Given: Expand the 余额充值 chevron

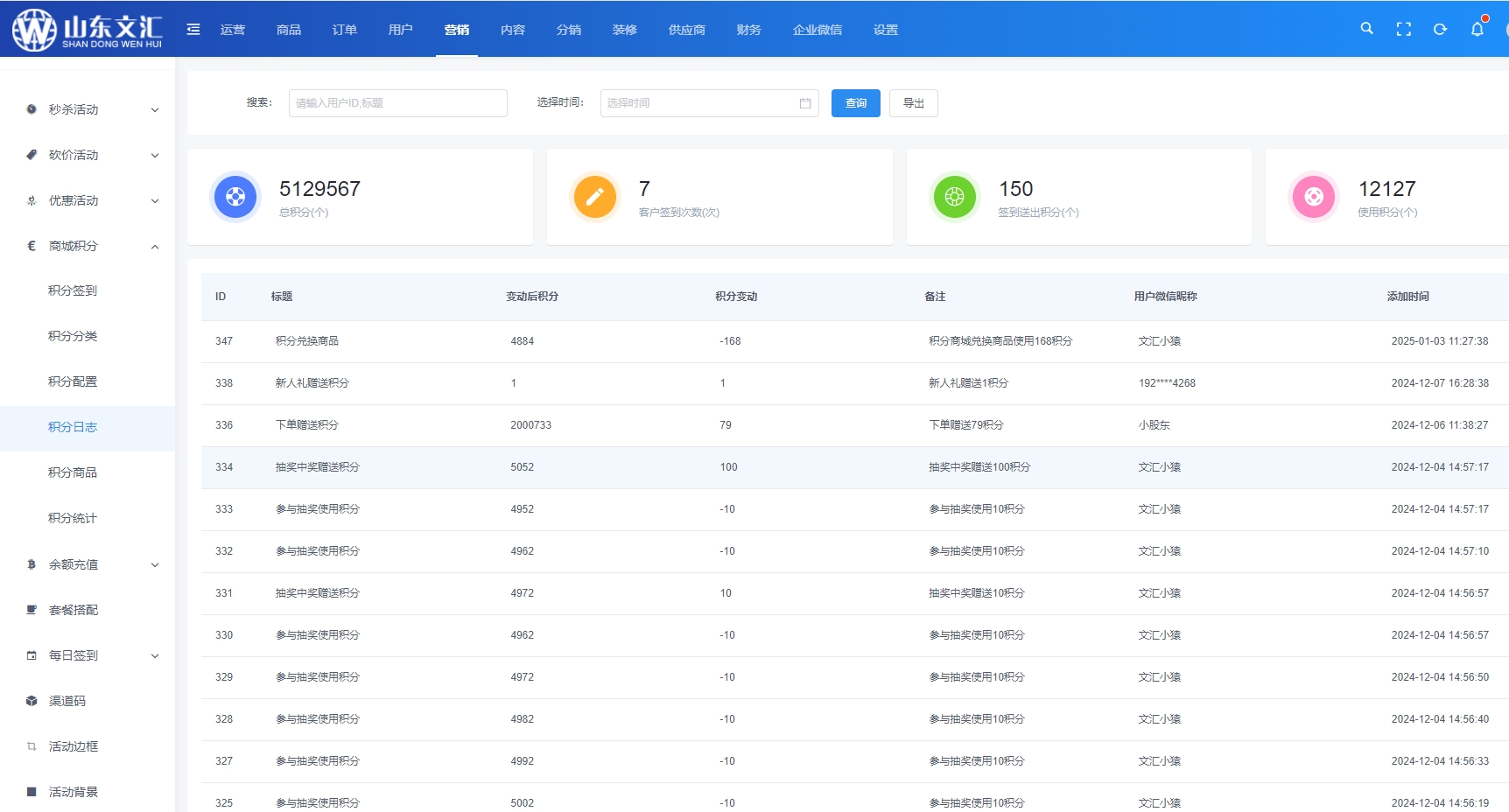Looking at the screenshot, I should click(155, 564).
